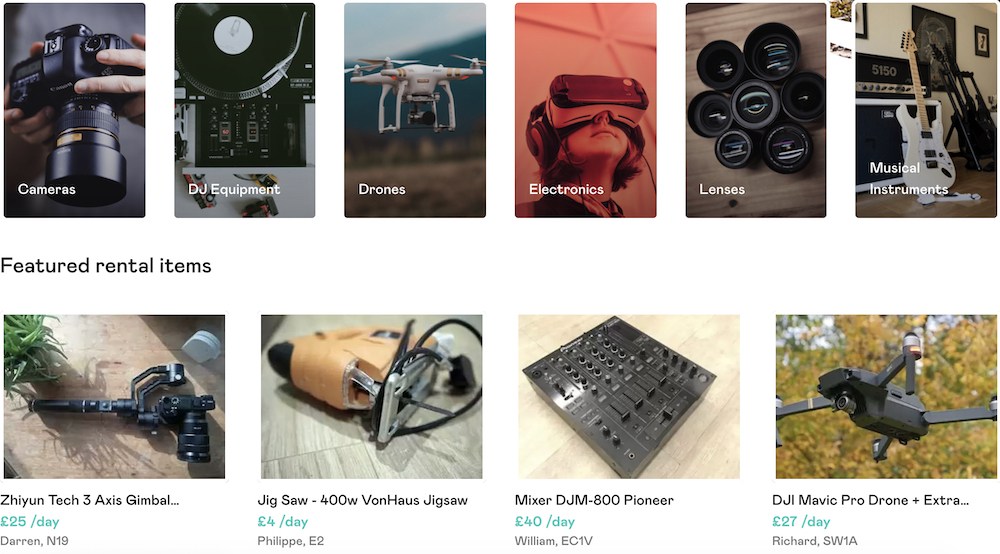This screenshot has width=1000, height=554.
Task: Open the Cameras category card
Action: pyautogui.click(x=75, y=110)
